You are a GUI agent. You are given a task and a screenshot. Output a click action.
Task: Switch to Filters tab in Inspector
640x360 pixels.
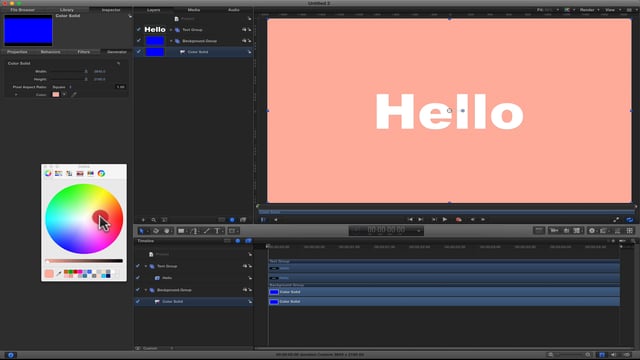point(84,52)
